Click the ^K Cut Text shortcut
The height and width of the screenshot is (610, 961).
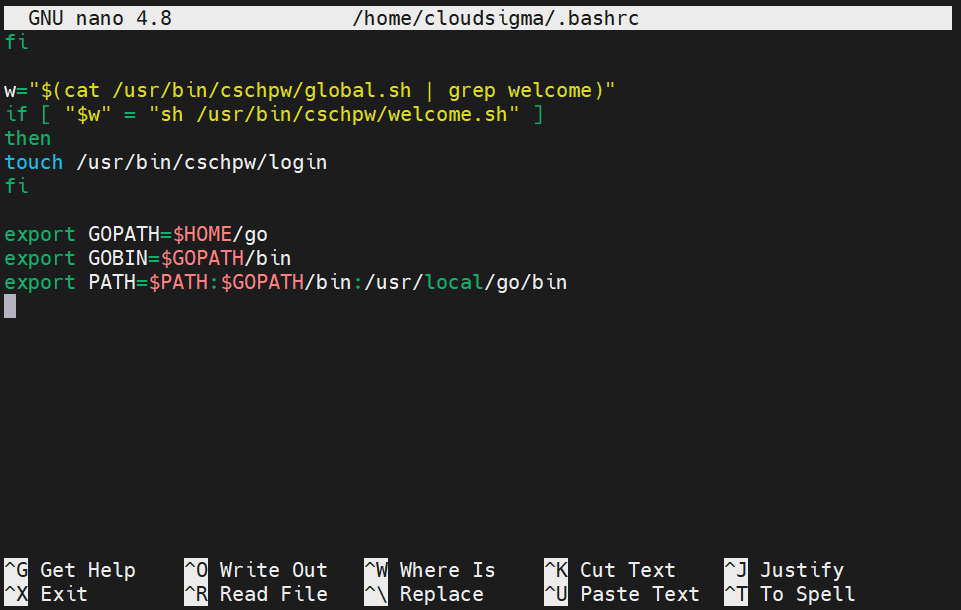pos(610,570)
